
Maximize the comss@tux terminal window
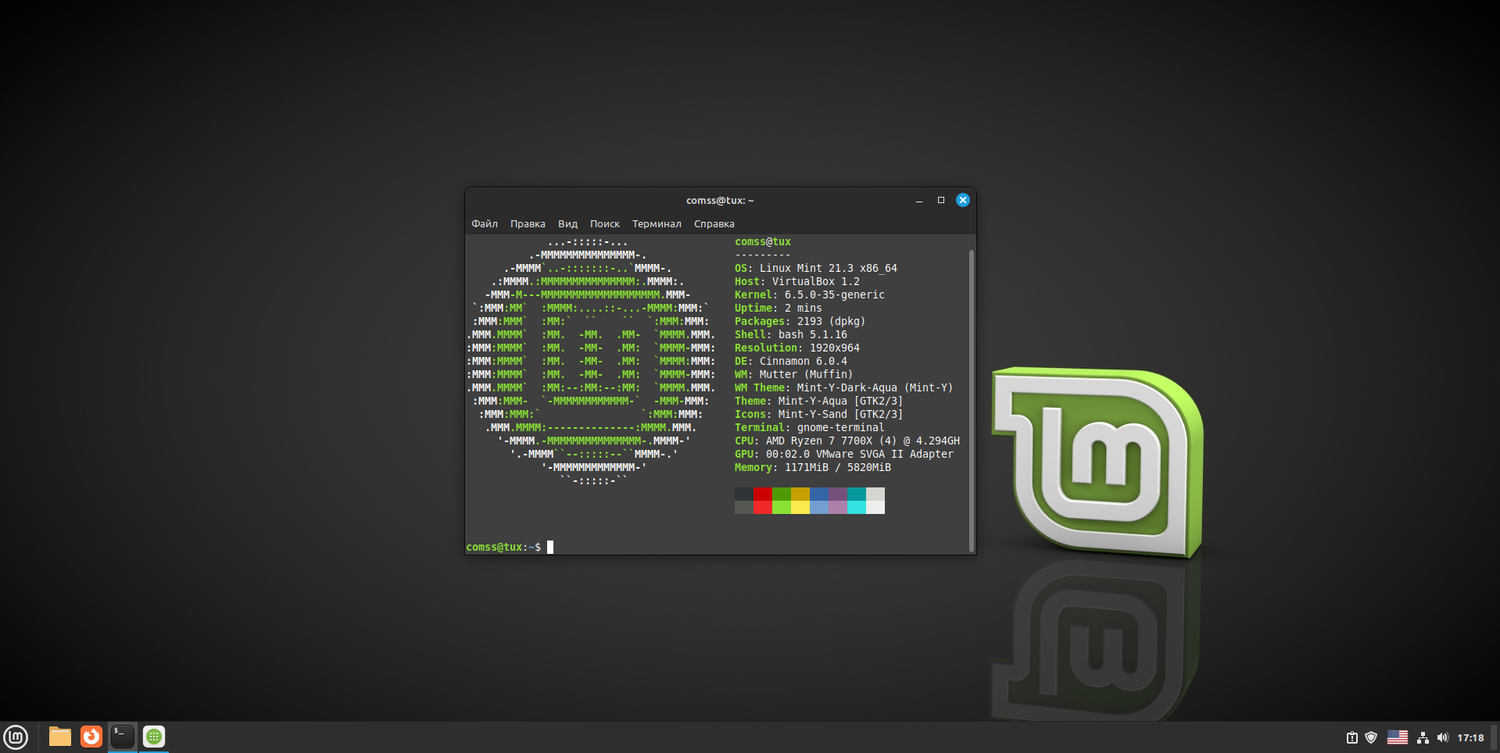pos(941,200)
